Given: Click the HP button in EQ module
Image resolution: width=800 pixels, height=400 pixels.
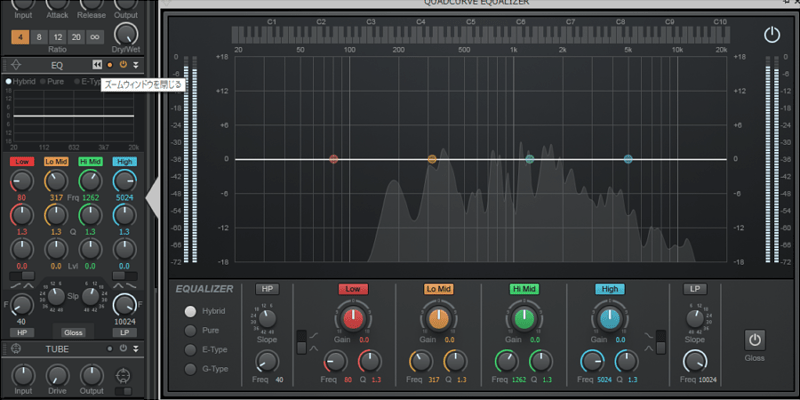Looking at the screenshot, I should coord(22,333).
